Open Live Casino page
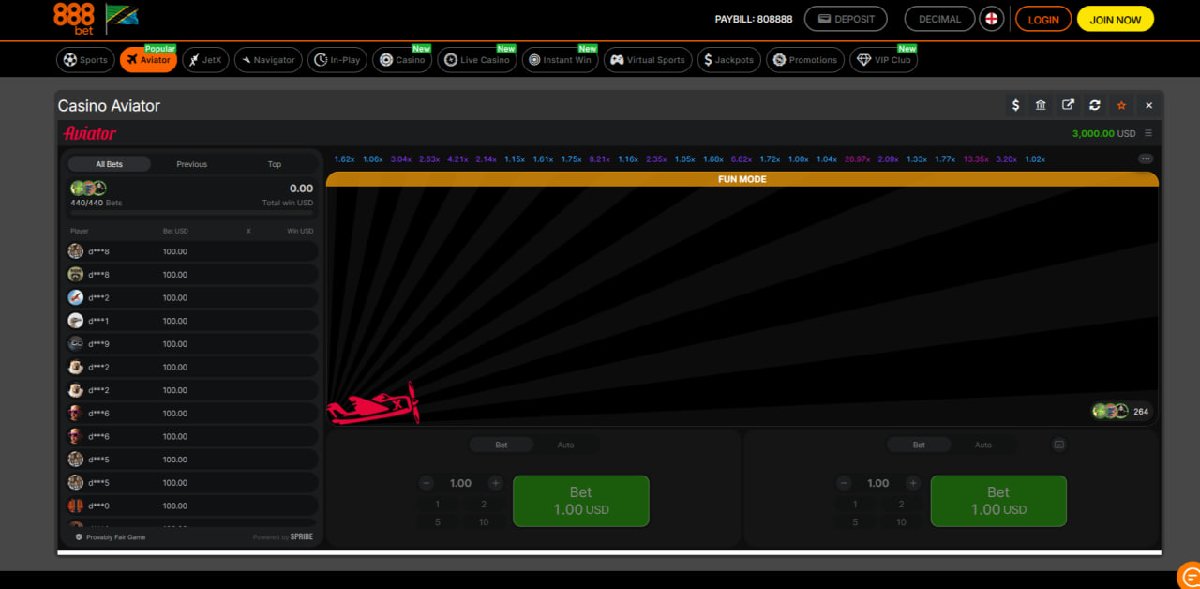The image size is (1200, 589). click(477, 60)
